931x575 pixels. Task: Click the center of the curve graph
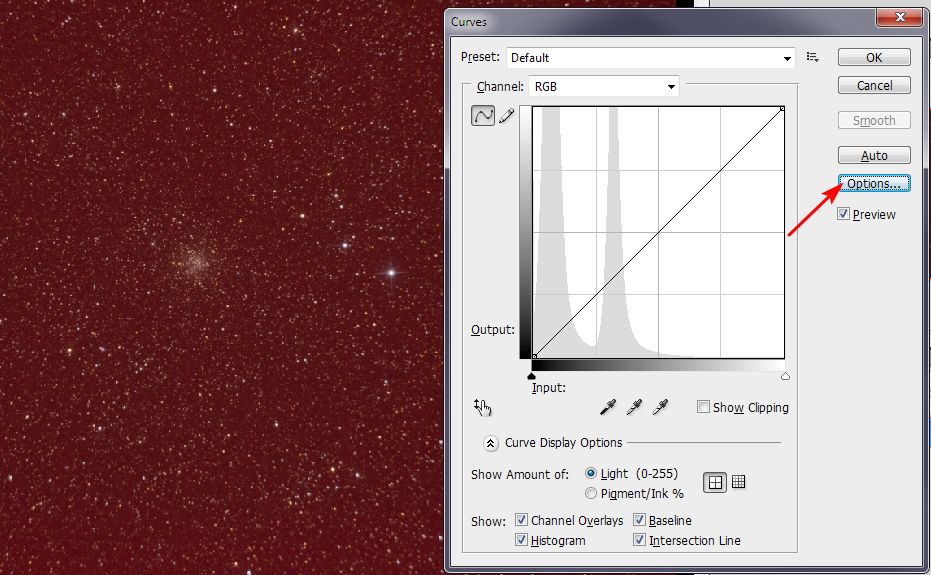click(x=658, y=232)
